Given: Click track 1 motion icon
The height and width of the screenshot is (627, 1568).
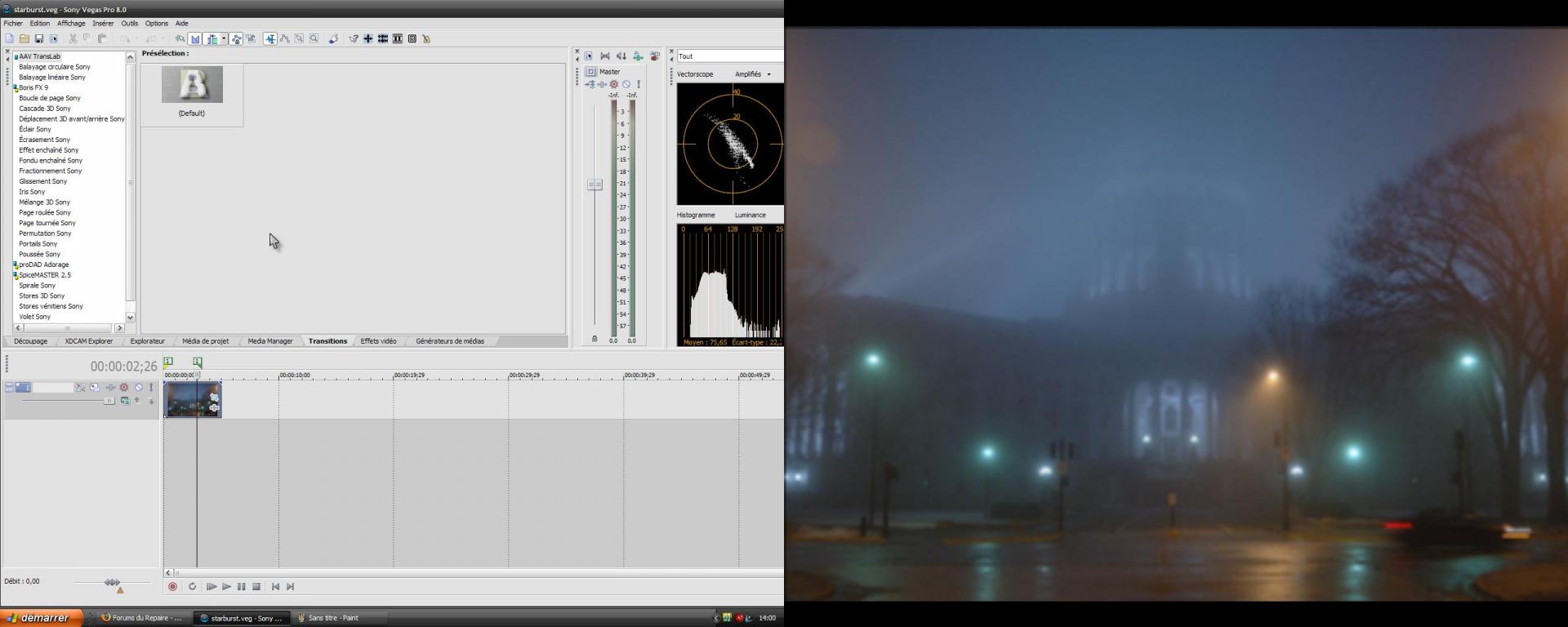Looking at the screenshot, I should [95, 388].
